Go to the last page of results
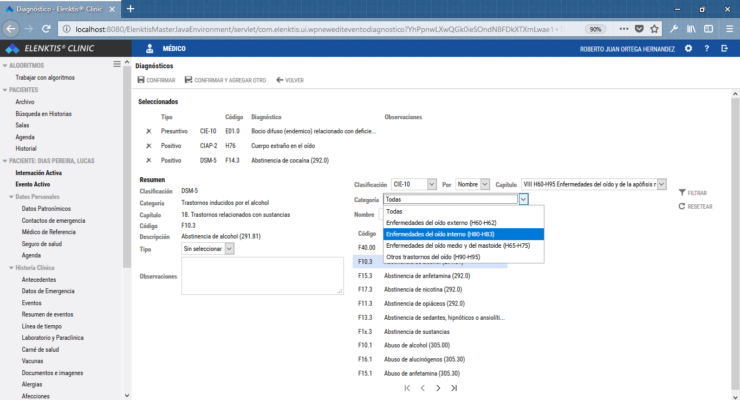The image size is (740, 400). [454, 387]
